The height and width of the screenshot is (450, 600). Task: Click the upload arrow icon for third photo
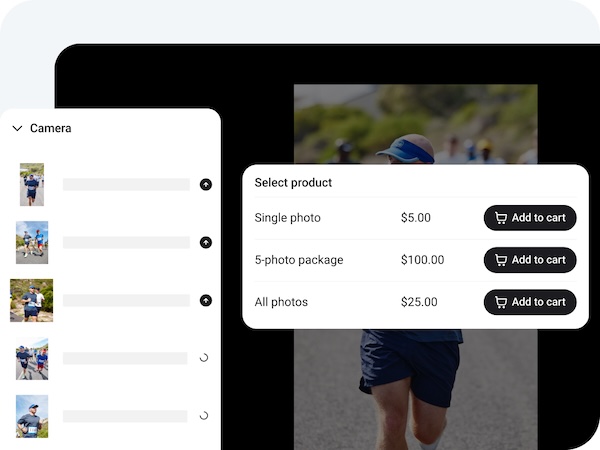(206, 300)
